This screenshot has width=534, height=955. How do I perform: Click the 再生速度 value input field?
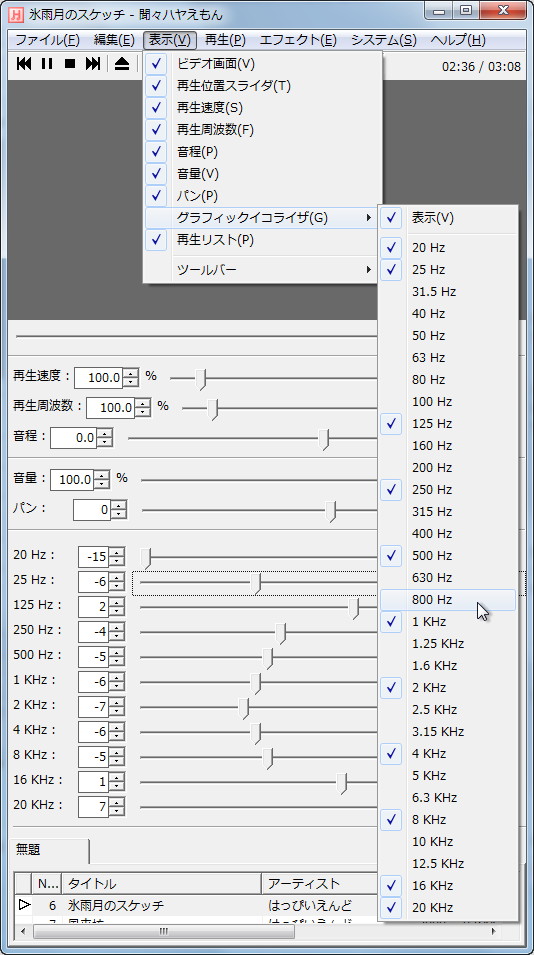(x=99, y=378)
